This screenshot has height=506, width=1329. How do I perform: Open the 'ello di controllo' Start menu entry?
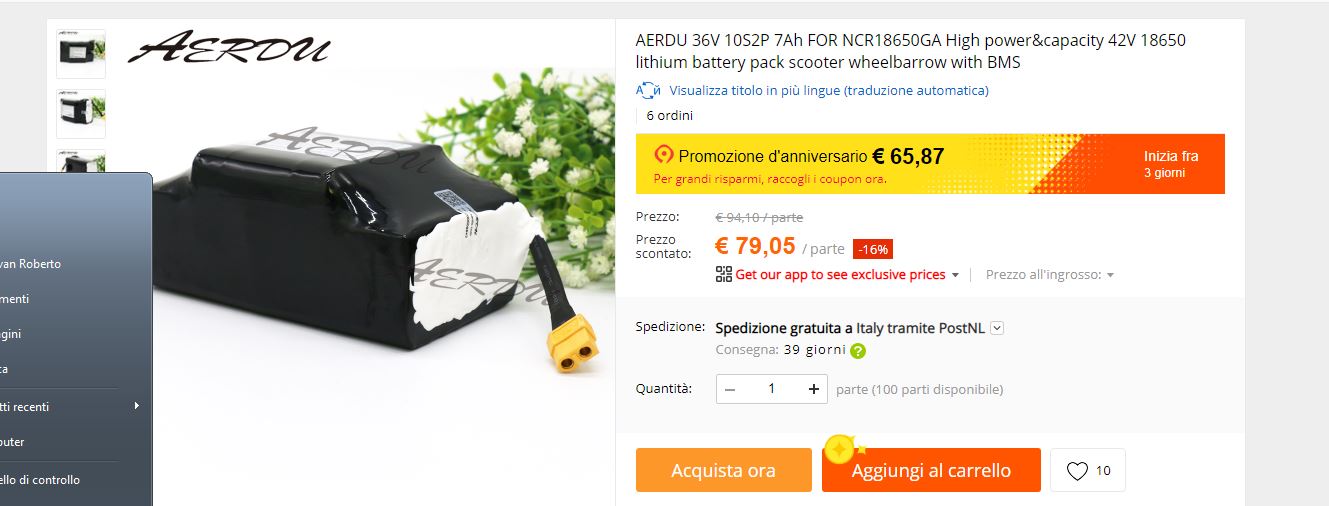40,479
